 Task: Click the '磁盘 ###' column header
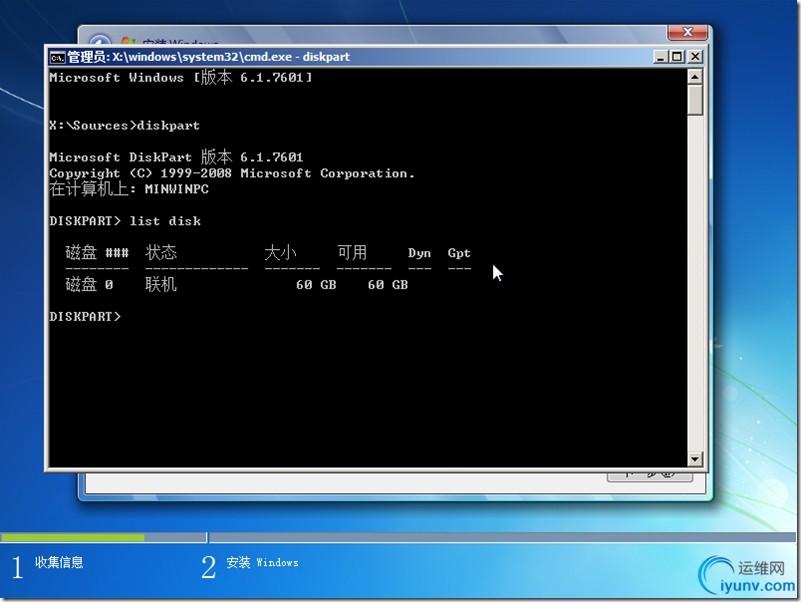tap(97, 252)
